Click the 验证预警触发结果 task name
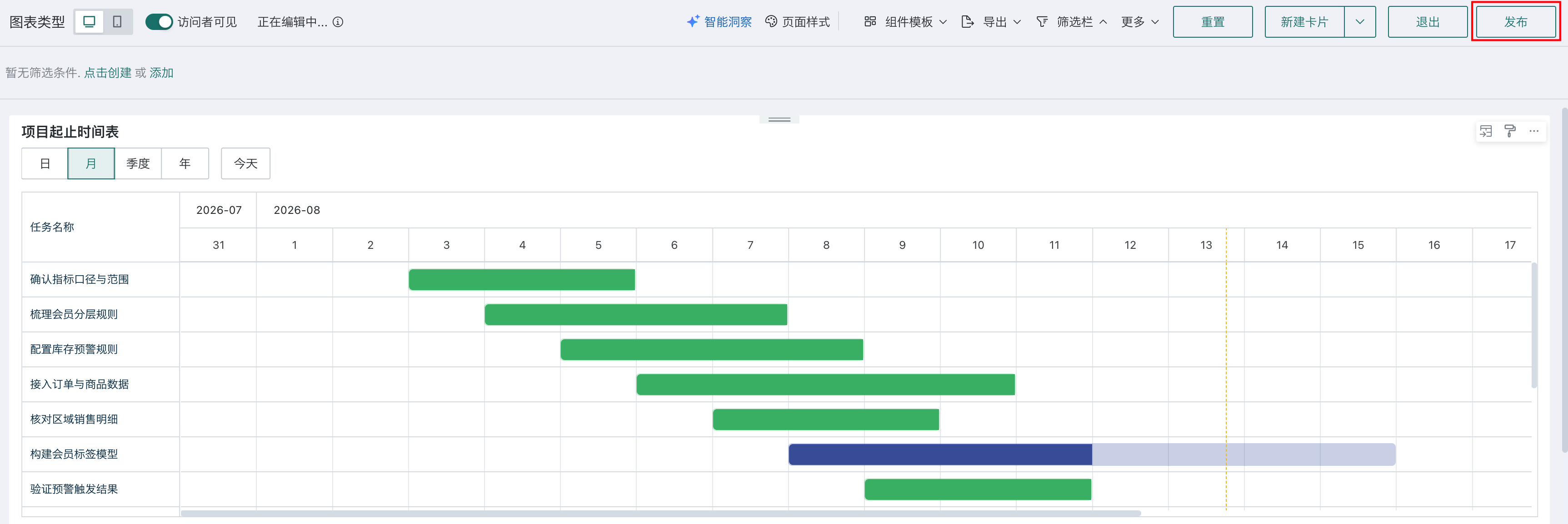 [74, 489]
